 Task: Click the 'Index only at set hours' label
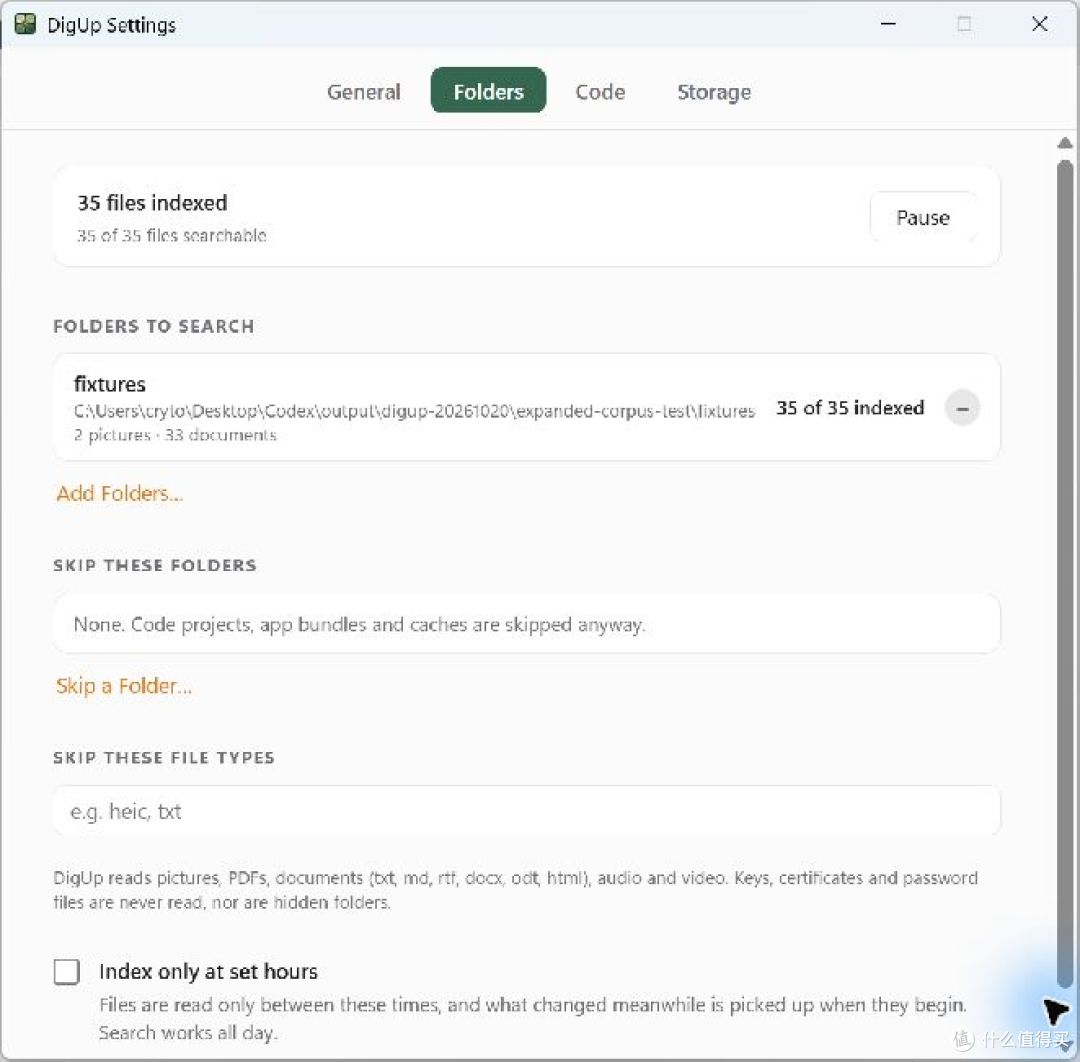[x=209, y=971]
